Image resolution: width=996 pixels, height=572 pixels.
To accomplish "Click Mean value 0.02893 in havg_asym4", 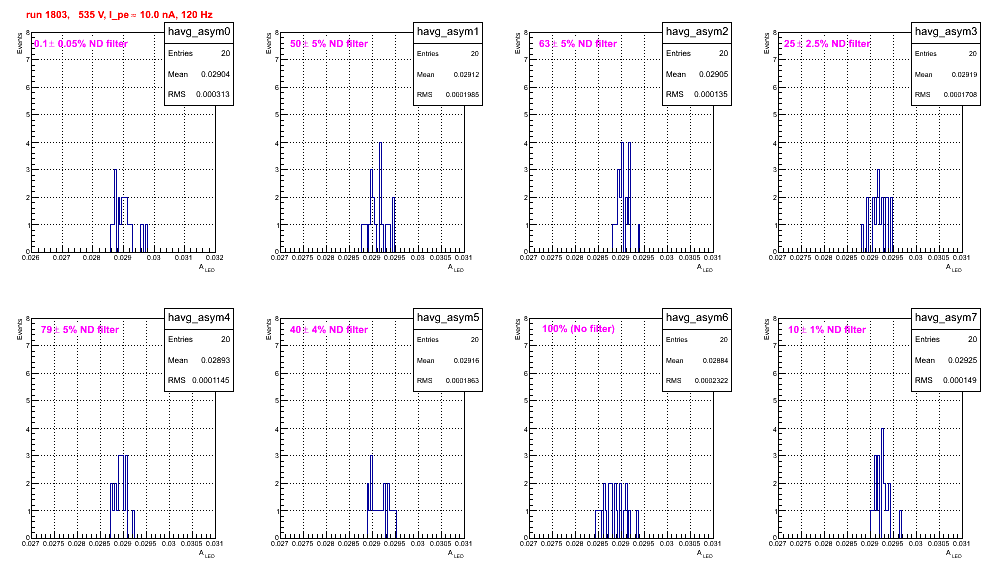I will pyautogui.click(x=215, y=360).
